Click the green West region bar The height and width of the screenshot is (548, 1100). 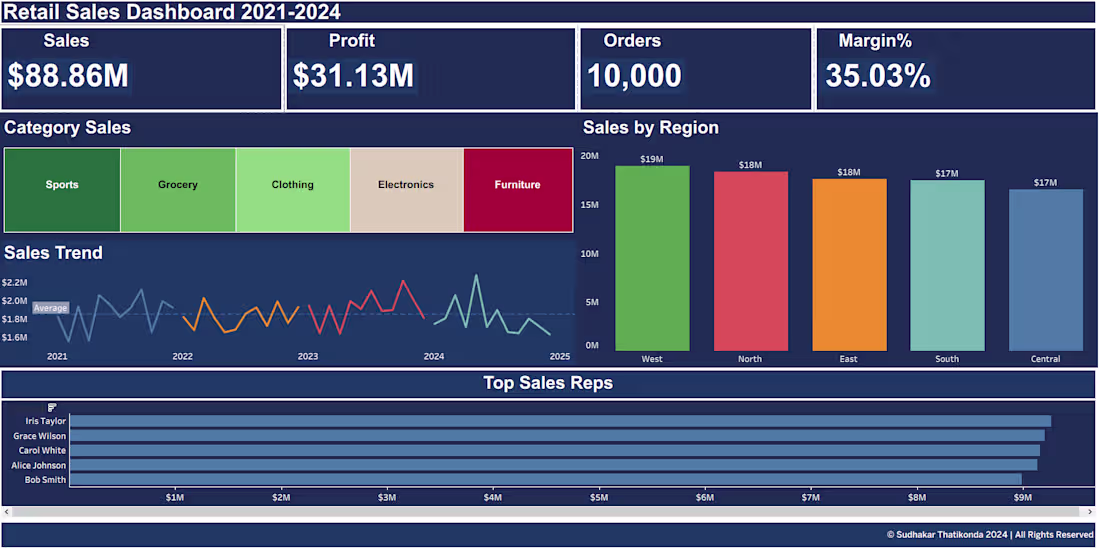[652, 258]
